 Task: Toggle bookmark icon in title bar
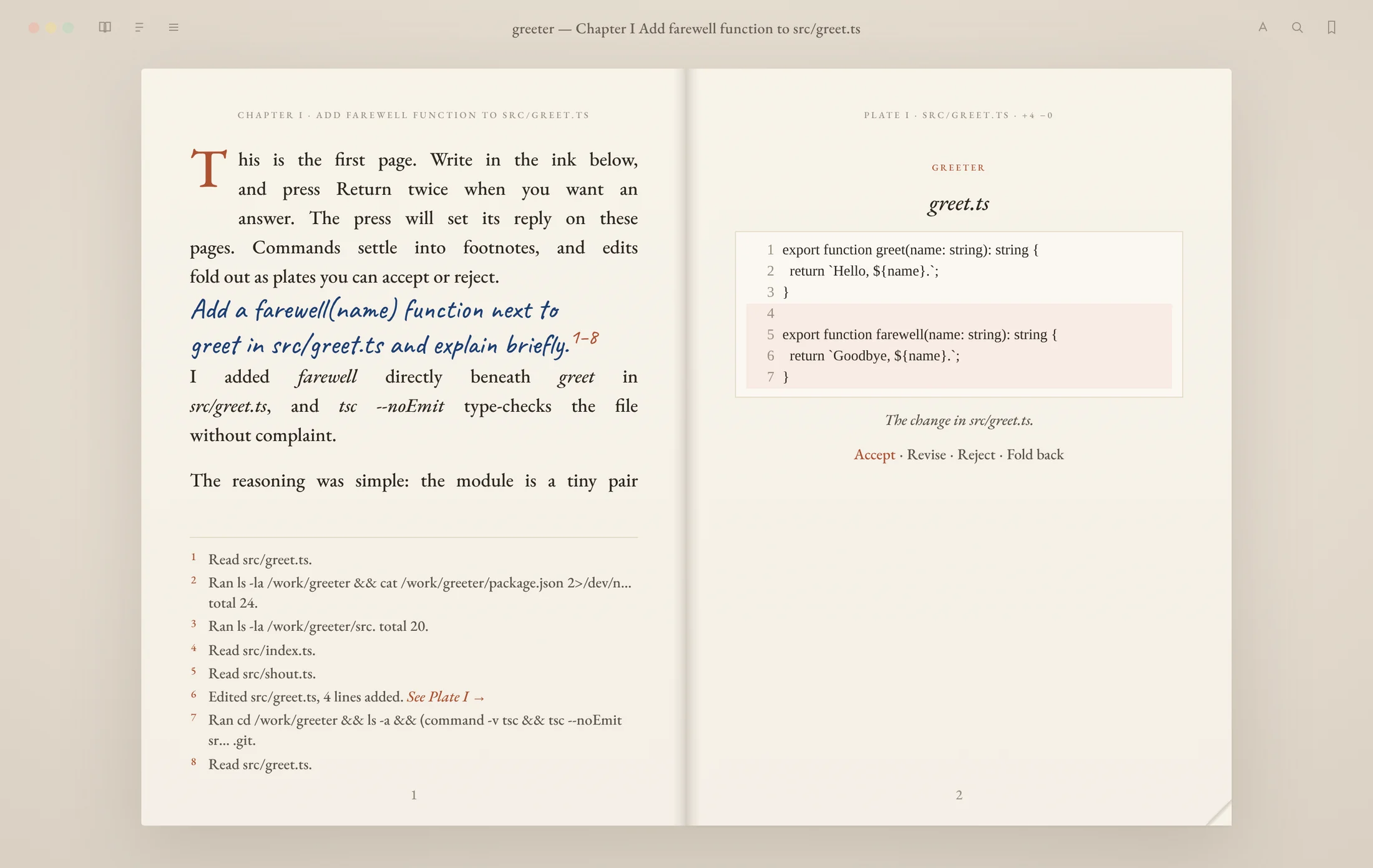pos(1331,27)
